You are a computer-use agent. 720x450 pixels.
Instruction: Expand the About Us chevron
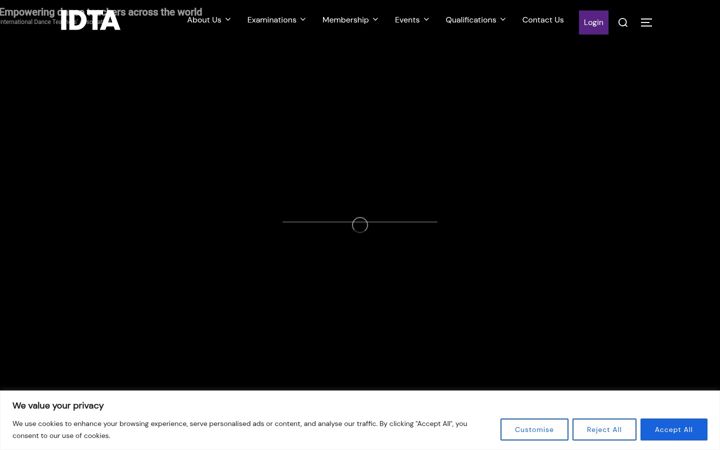(228, 19)
